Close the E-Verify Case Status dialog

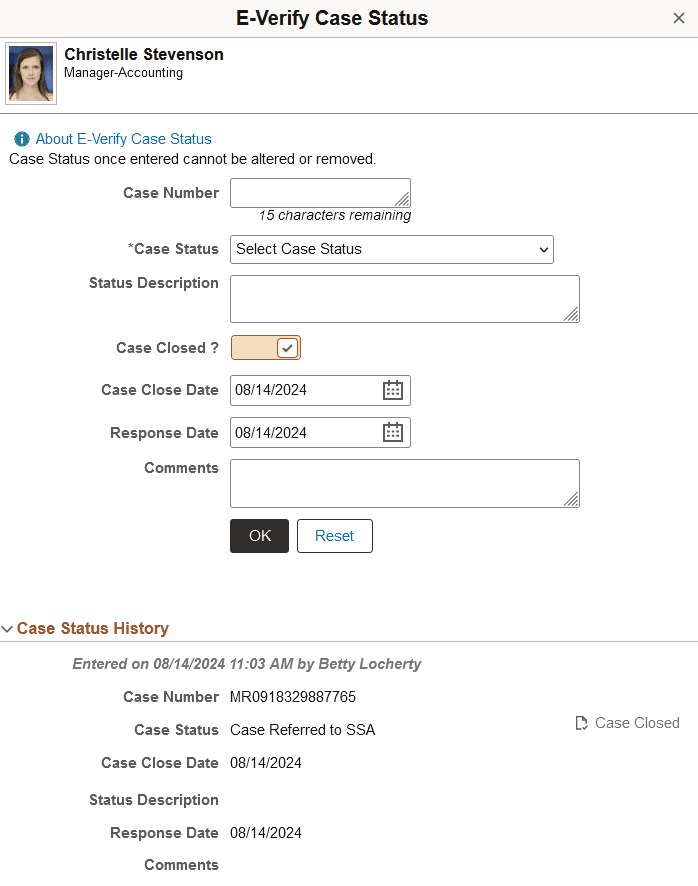[679, 17]
